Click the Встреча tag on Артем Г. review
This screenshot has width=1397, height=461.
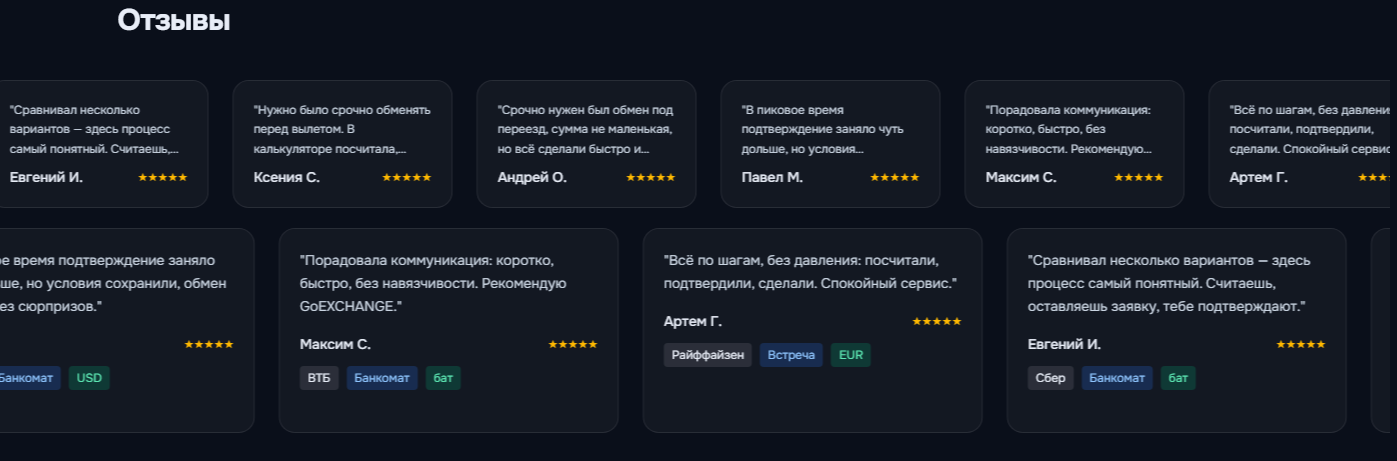791,355
